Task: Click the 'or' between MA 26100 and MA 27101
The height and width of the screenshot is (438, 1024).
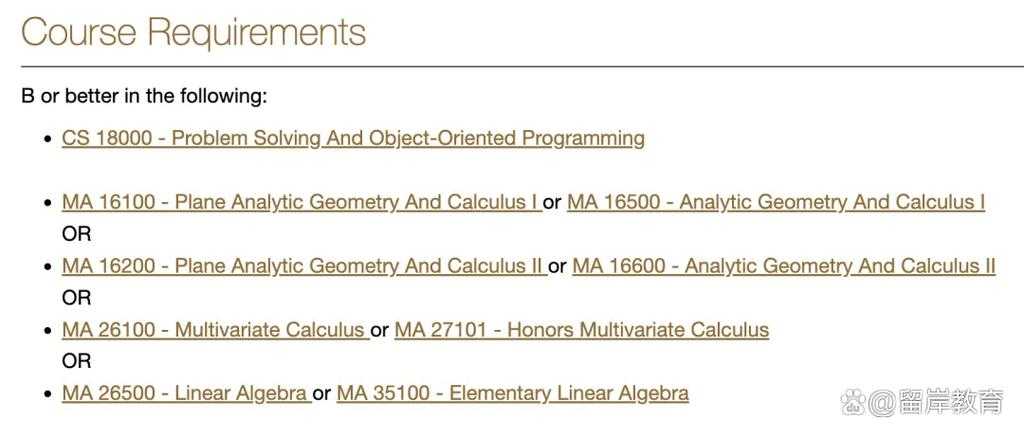Action: pyautogui.click(x=379, y=330)
